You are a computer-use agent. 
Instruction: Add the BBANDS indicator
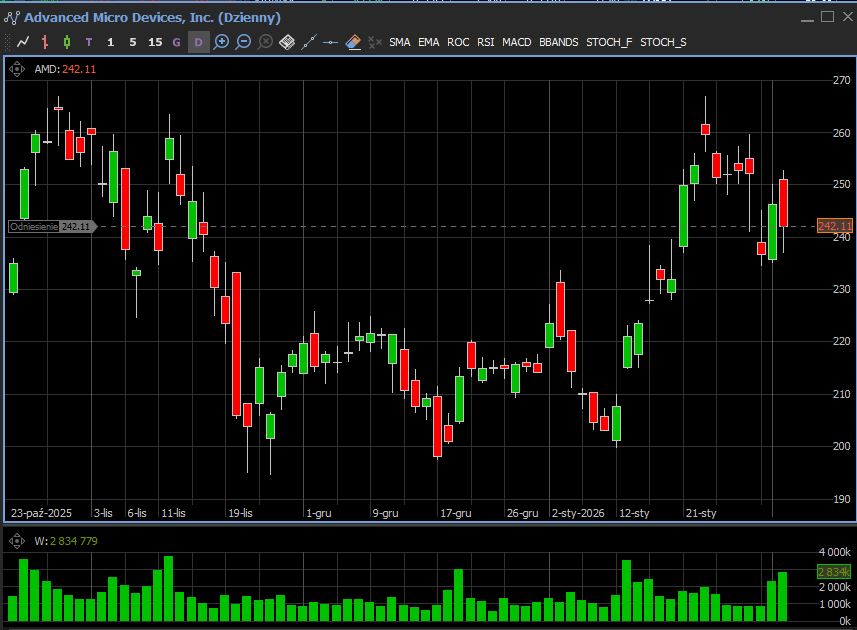coord(558,42)
